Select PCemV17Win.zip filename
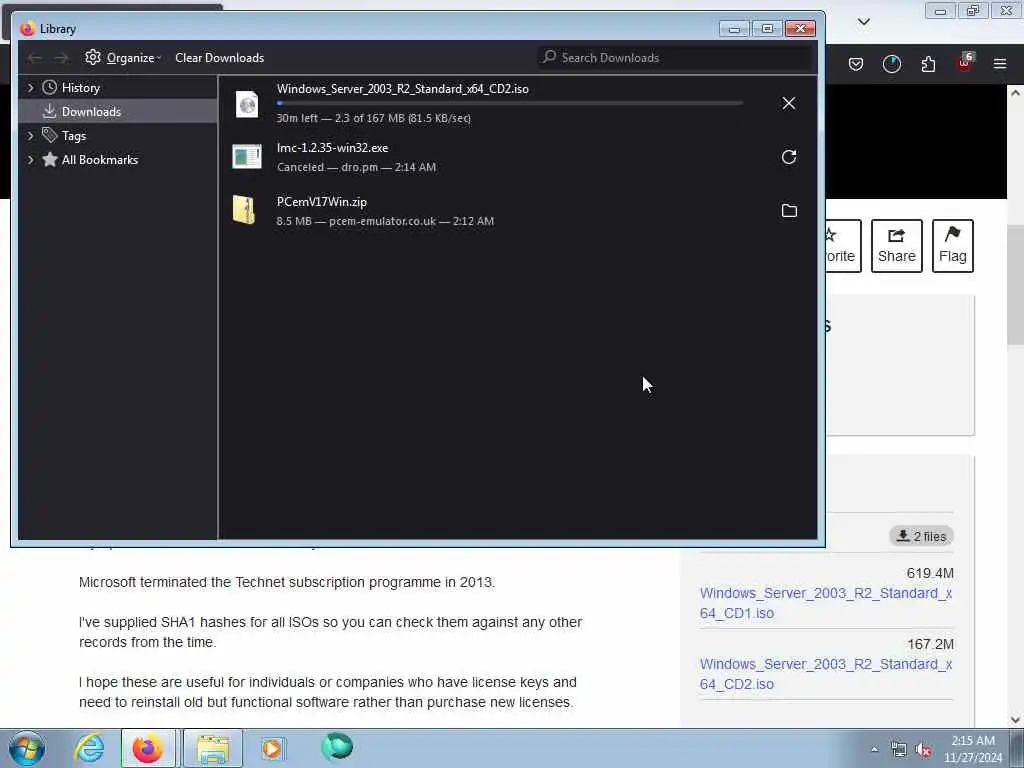 (x=321, y=202)
